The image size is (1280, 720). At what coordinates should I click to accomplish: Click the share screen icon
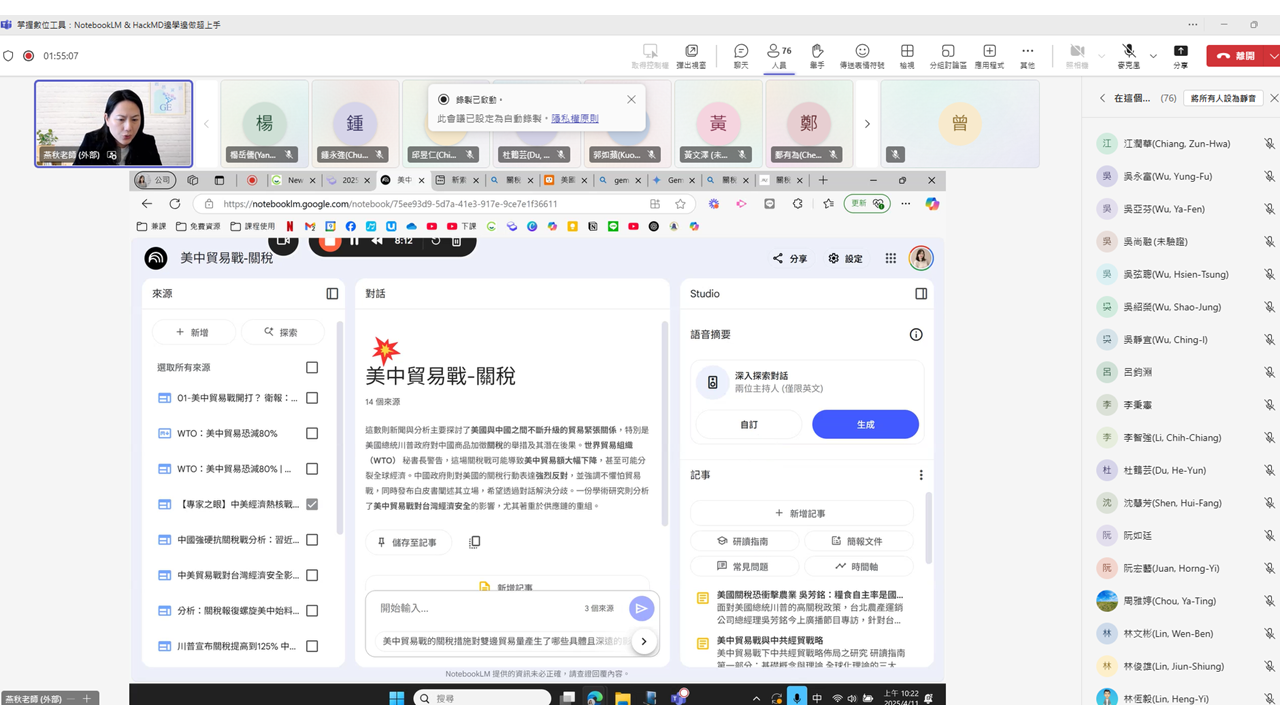1180,56
